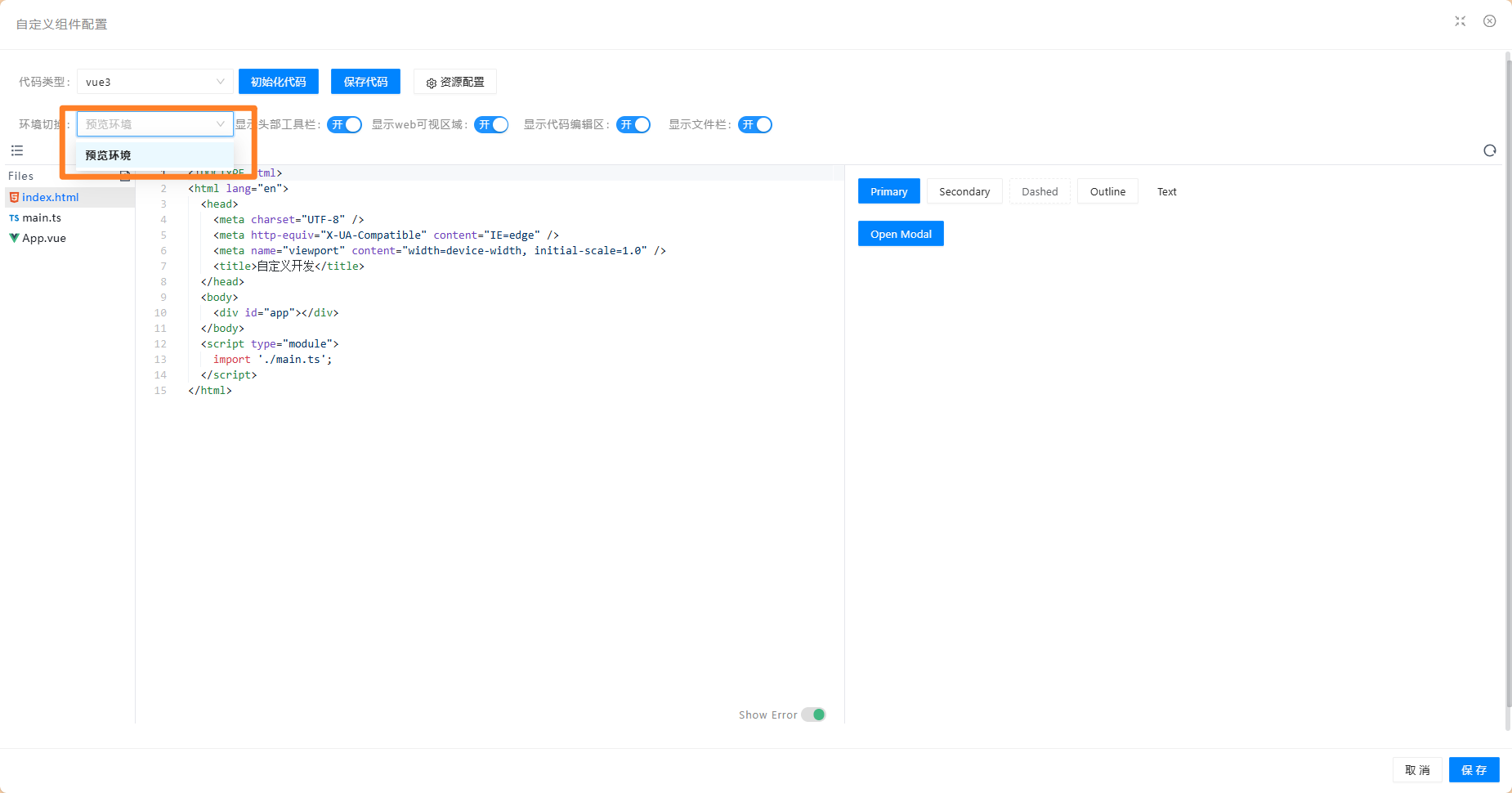Click the meta charset UTF-8 line
This screenshot has height=793, width=1512.
tap(289, 220)
